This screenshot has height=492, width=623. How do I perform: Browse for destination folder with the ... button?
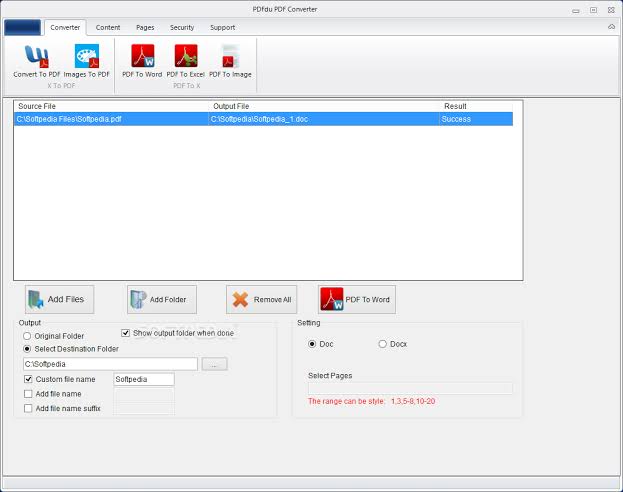pos(215,364)
